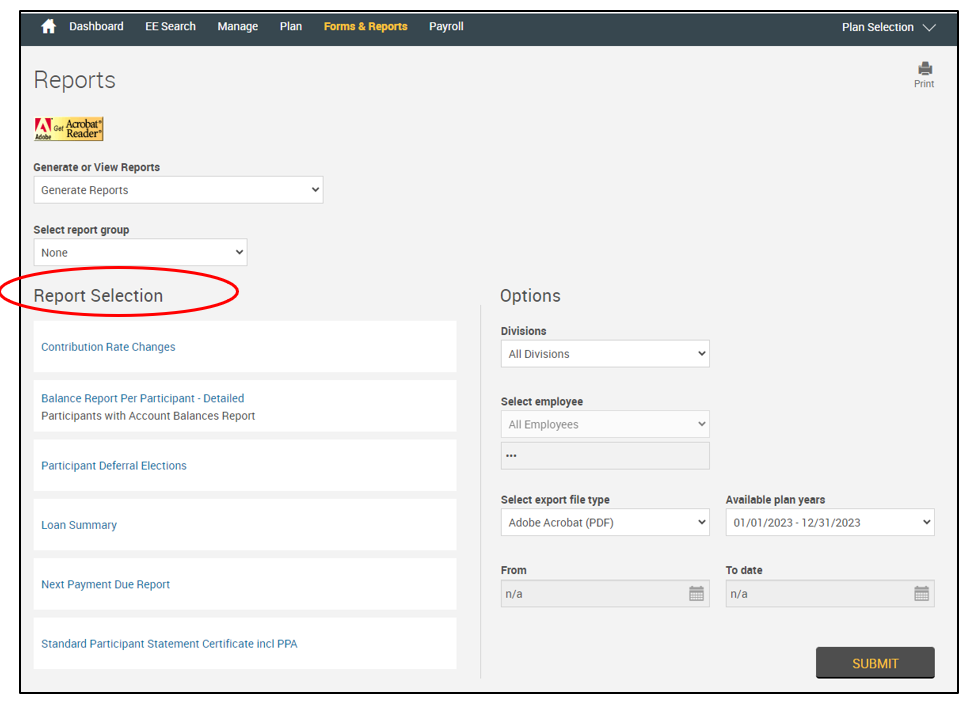This screenshot has height=706, width=970.
Task: Expand the Select report group dropdown
Action: click(x=140, y=253)
